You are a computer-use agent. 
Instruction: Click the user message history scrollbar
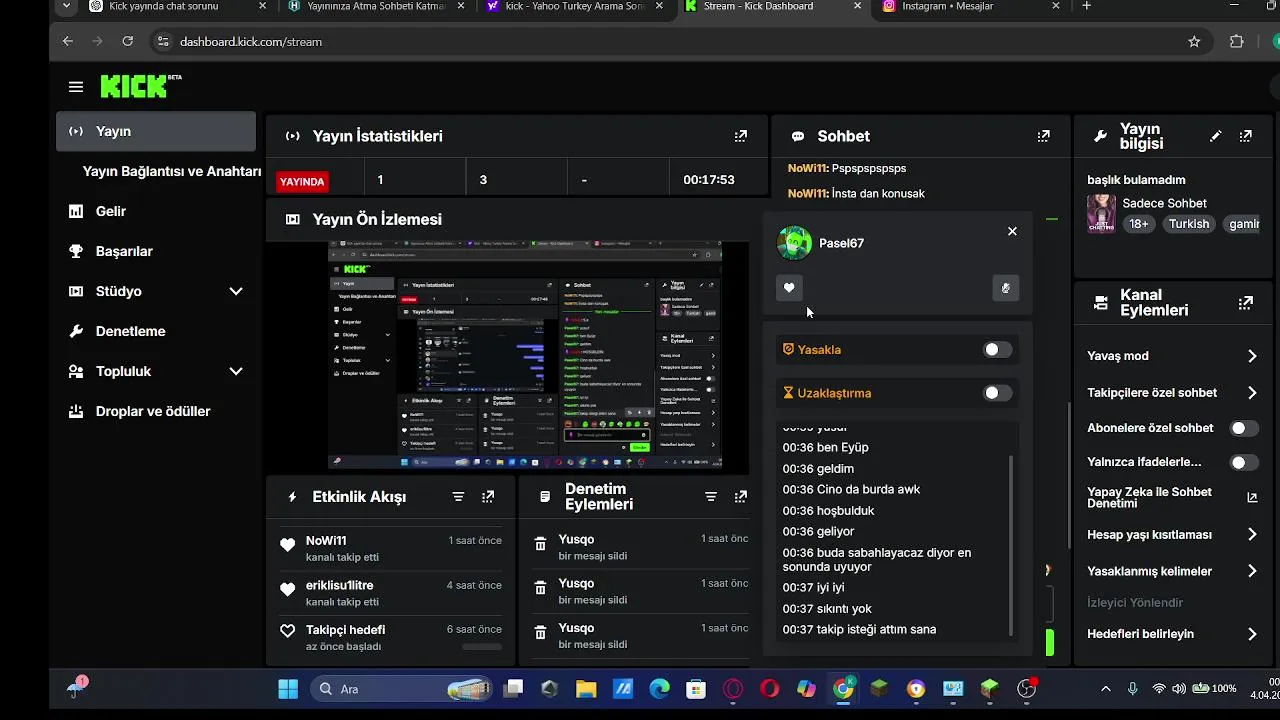pyautogui.click(x=1012, y=545)
